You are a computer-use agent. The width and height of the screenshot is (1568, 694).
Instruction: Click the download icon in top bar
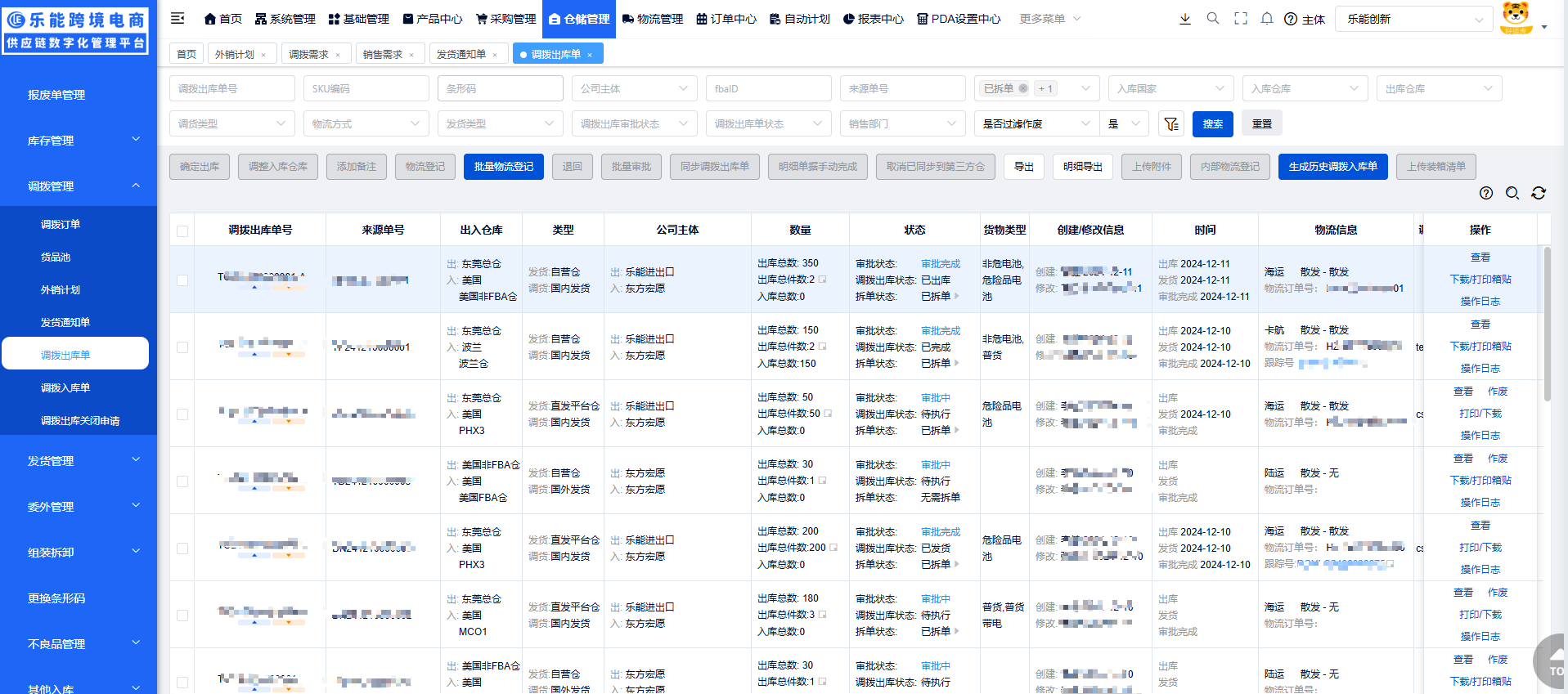point(1184,18)
